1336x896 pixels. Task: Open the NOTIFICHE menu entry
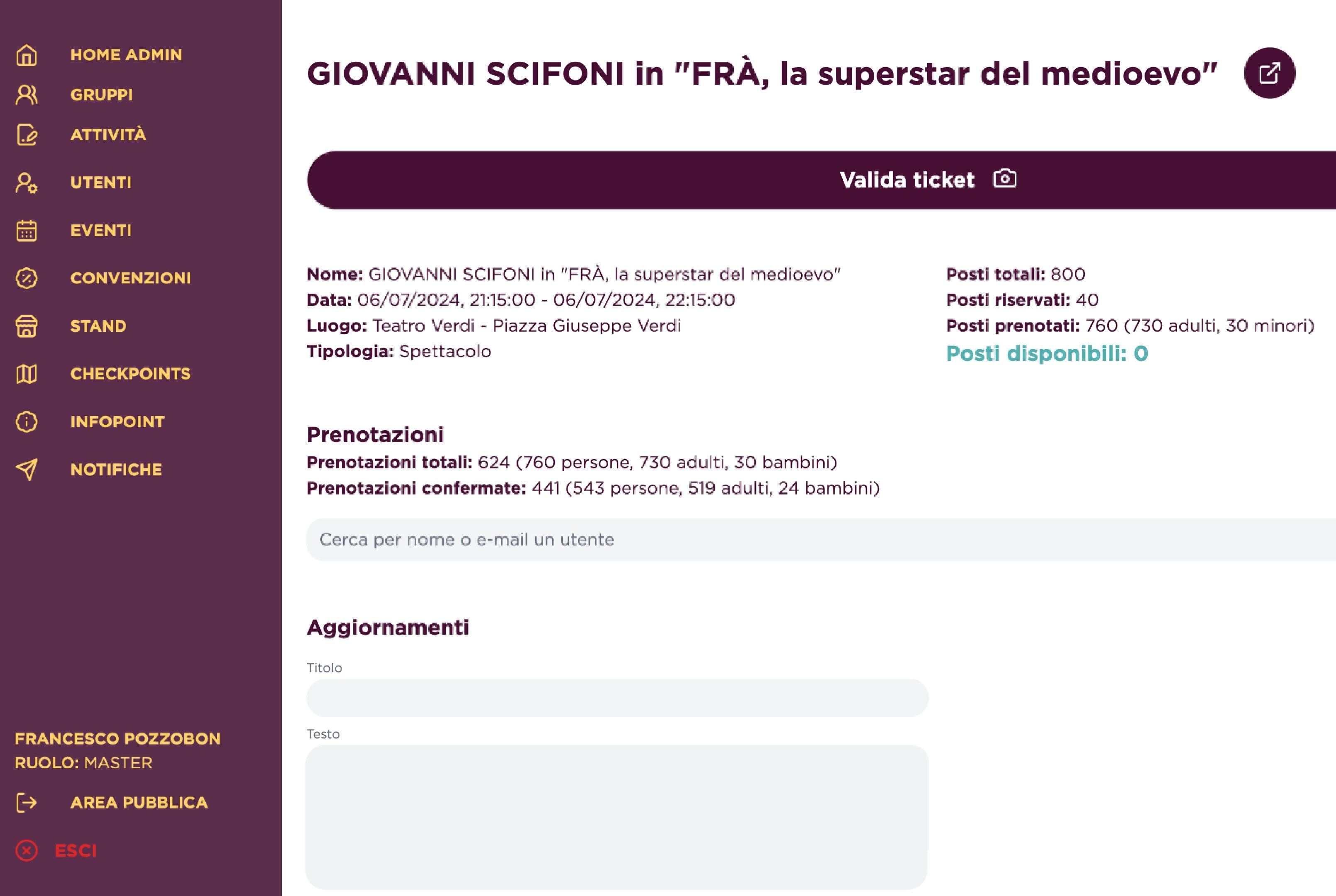pos(116,470)
